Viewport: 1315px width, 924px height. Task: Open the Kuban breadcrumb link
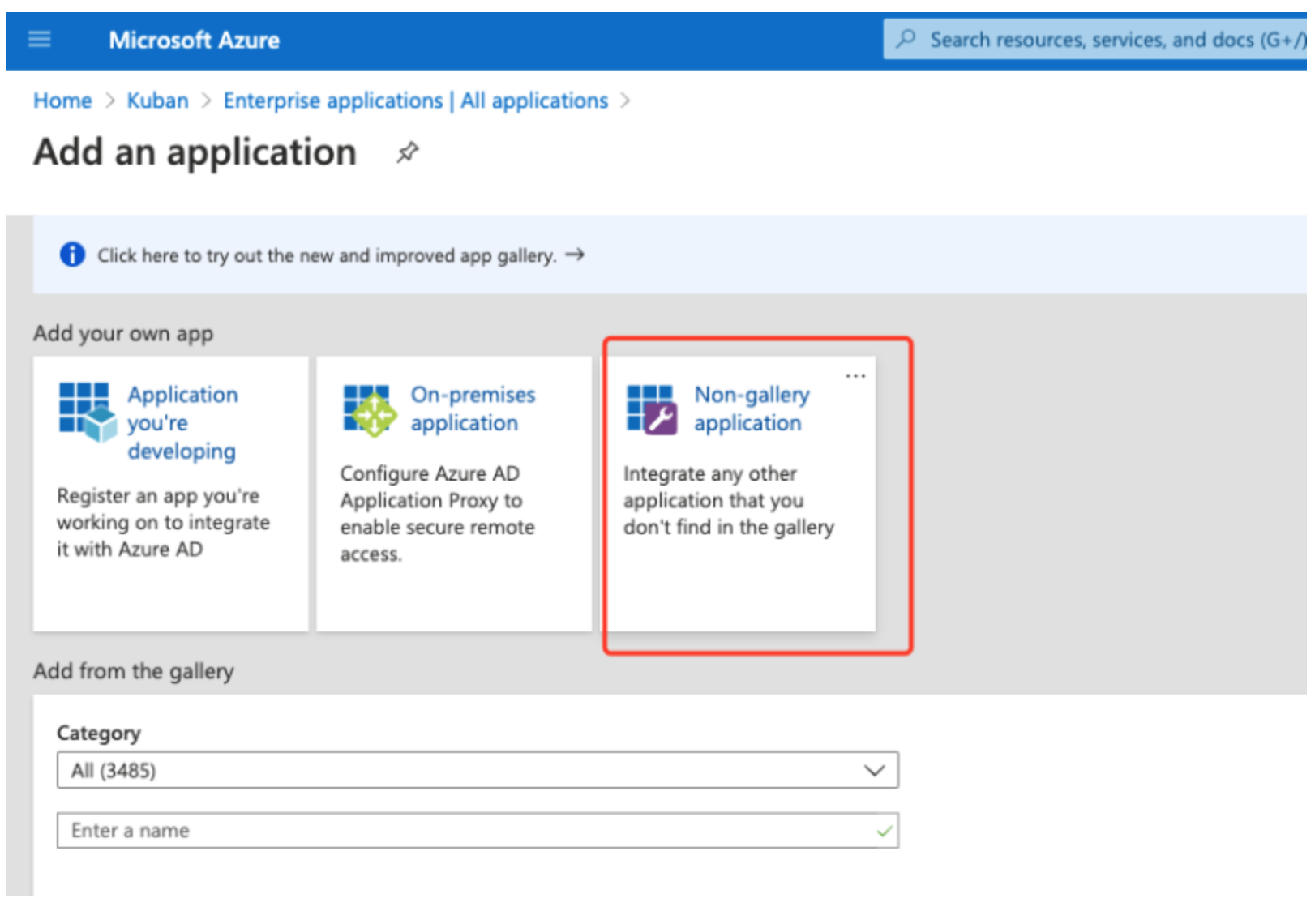pos(157,101)
